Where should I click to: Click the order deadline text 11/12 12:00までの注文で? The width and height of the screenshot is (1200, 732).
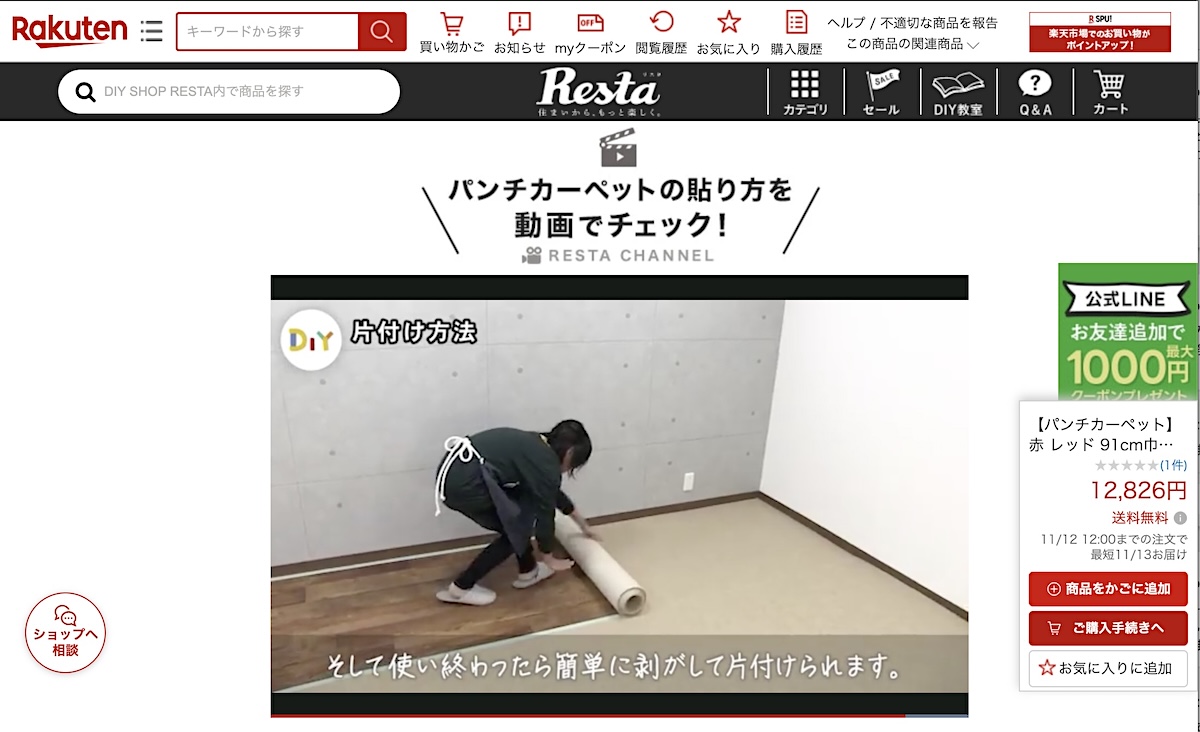click(1114, 539)
